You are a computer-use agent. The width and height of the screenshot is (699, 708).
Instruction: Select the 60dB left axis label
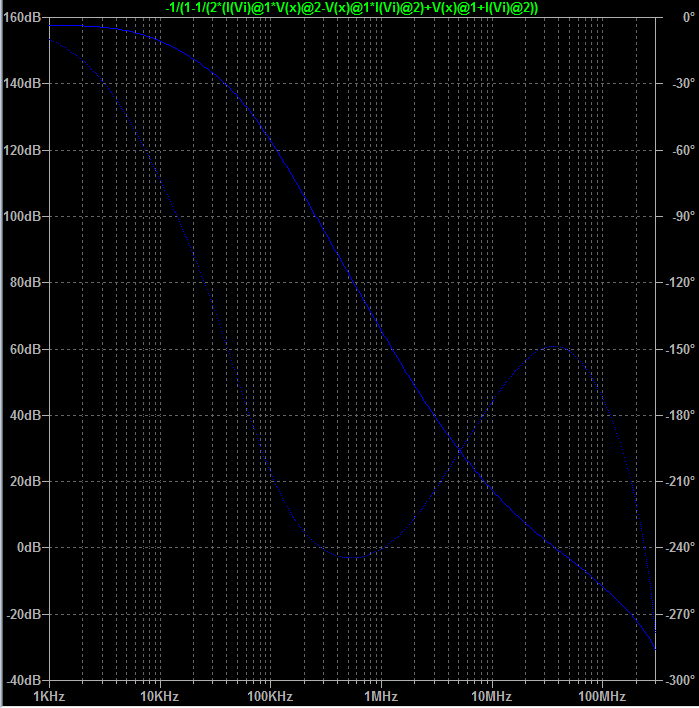click(25, 349)
